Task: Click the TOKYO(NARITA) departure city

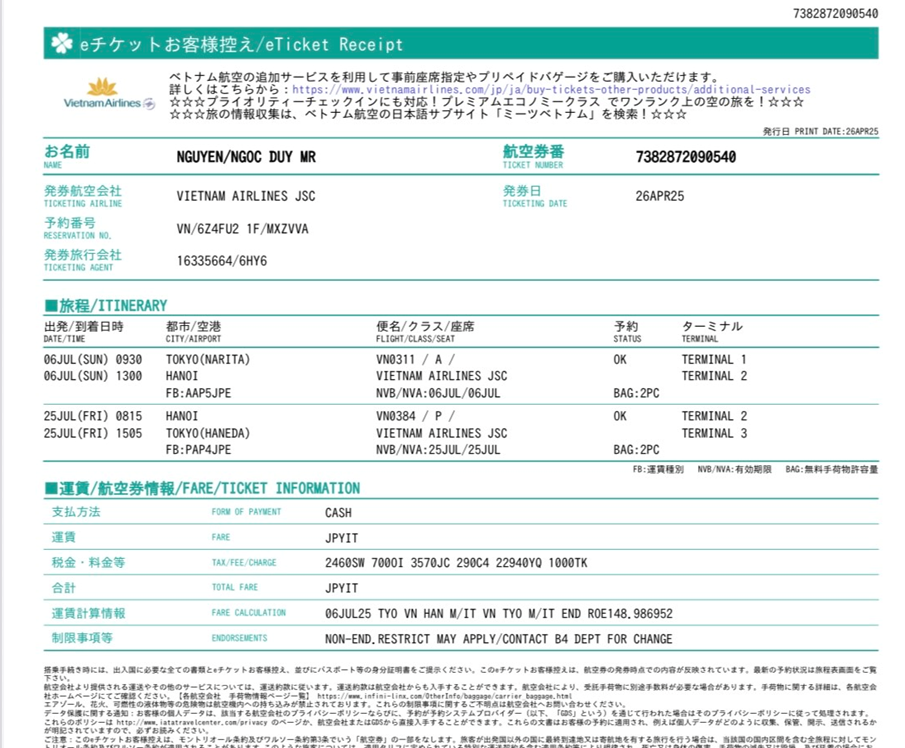Action: [x=208, y=359]
